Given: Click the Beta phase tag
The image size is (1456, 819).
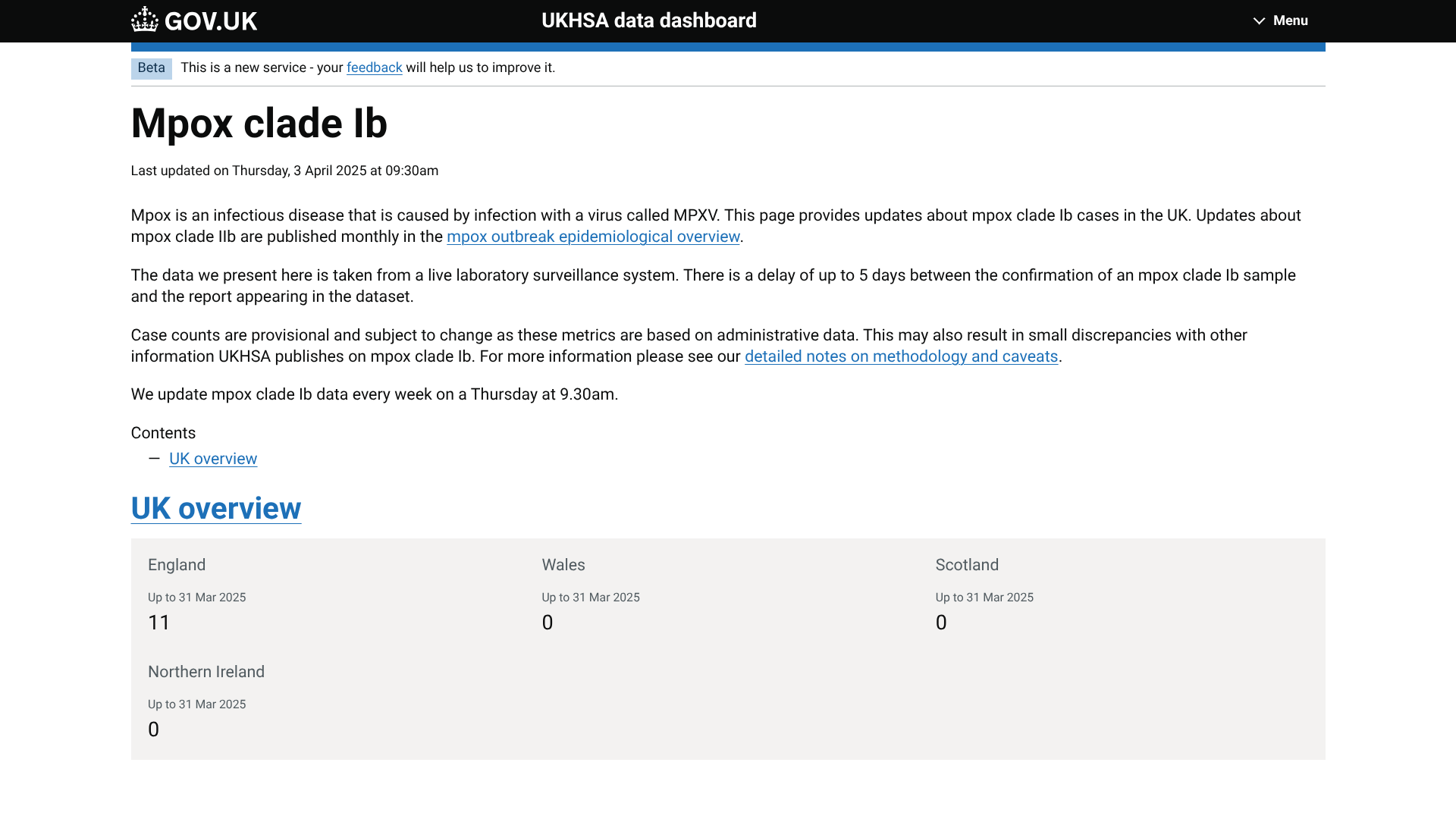Looking at the screenshot, I should tap(151, 68).
